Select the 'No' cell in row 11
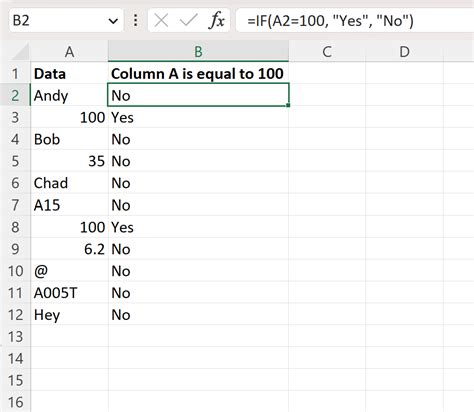Screen dimensions: 474x412 (198, 293)
